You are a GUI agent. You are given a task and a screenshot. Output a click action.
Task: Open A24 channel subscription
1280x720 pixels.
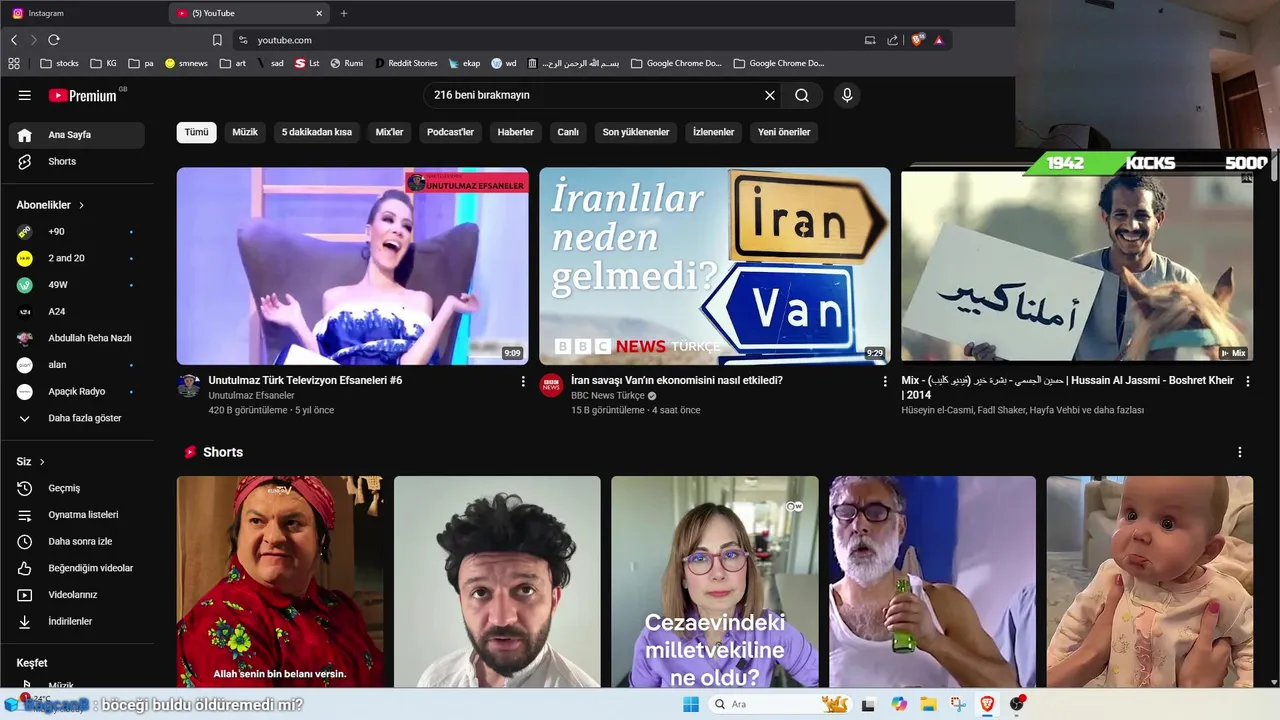77,311
